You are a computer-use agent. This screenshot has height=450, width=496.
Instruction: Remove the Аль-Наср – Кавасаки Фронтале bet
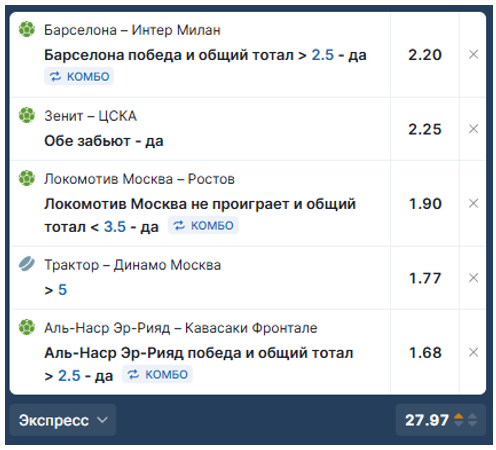(x=473, y=352)
